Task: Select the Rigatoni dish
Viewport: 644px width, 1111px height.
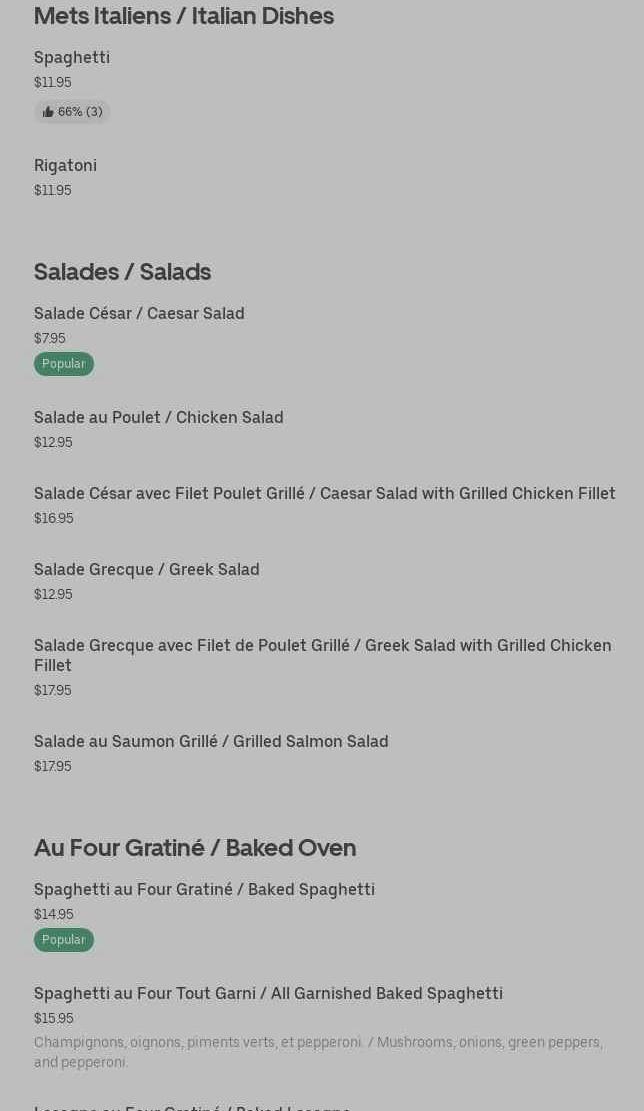Action: click(x=65, y=165)
